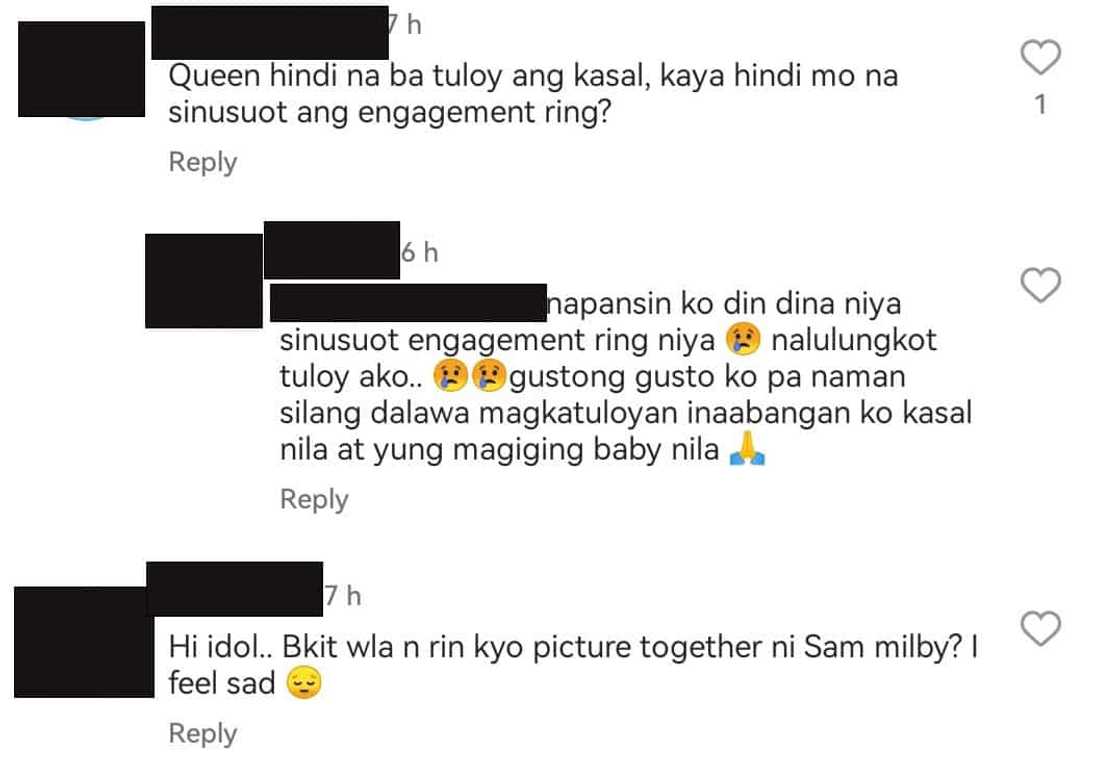Screen dimensions: 1120x778
Task: Reply to the 'nalulungkot tuloy ako' comment
Action: [314, 499]
